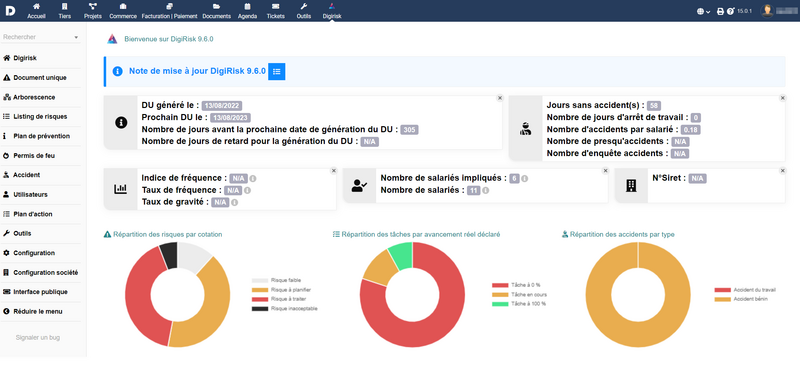Screen dimensions: 800x376
Task: Click the user check icon in salariés card
Action: (359, 186)
